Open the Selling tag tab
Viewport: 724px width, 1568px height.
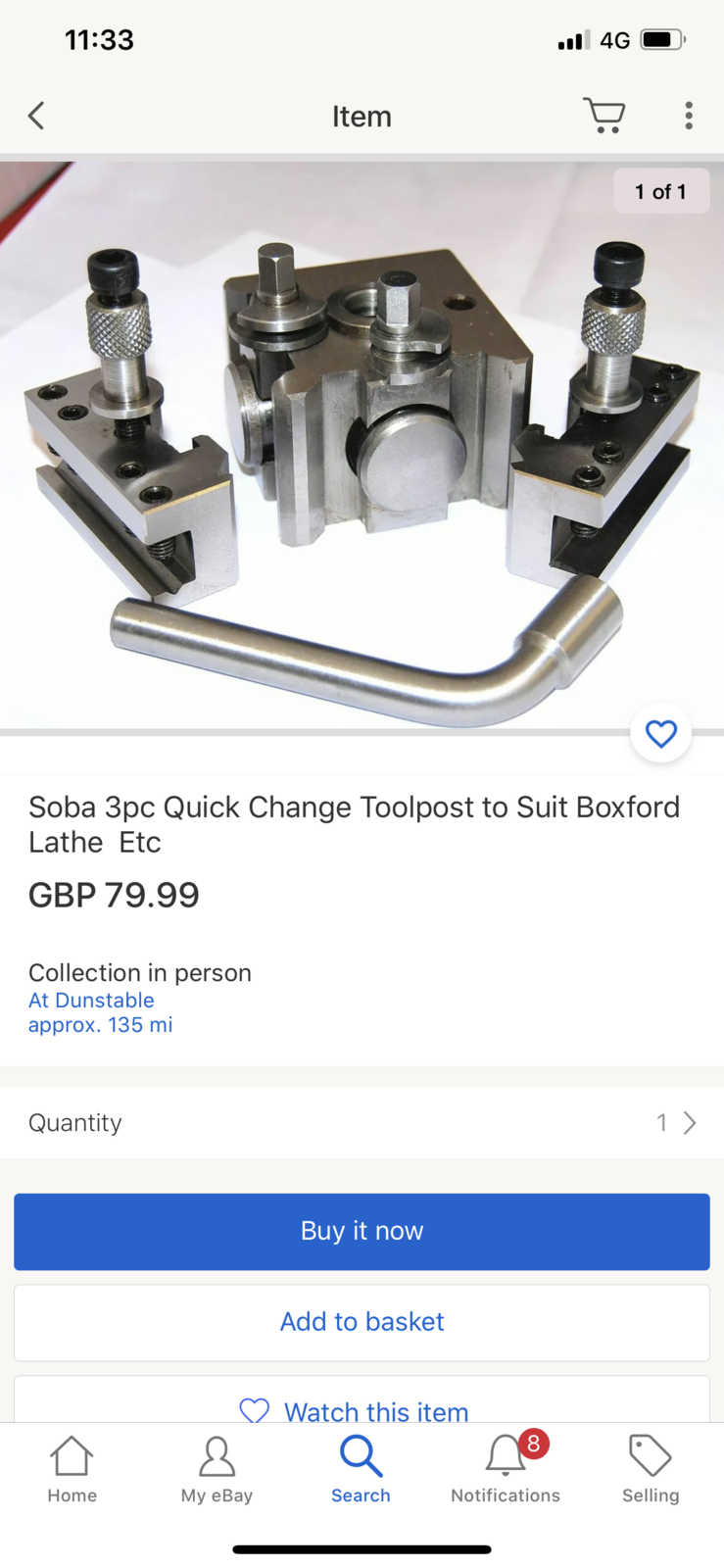pos(651,1468)
